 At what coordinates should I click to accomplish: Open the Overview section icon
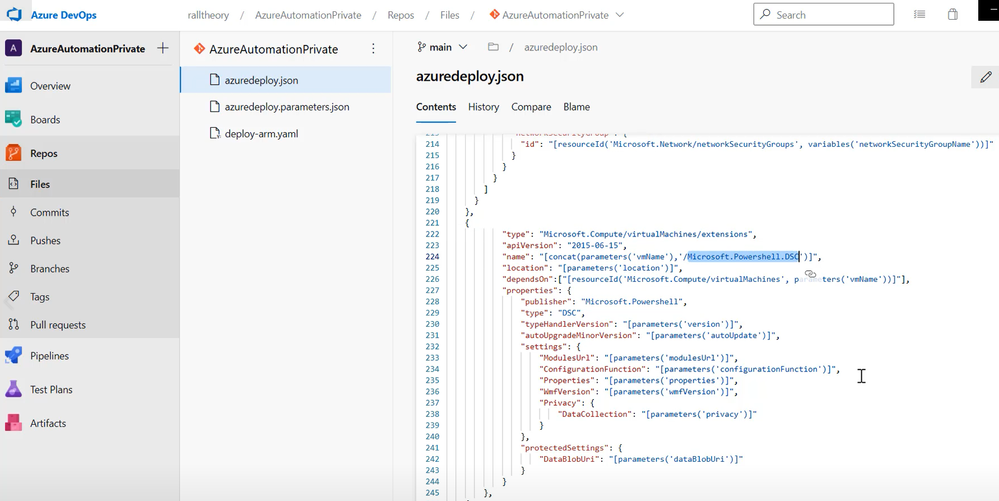[13, 85]
